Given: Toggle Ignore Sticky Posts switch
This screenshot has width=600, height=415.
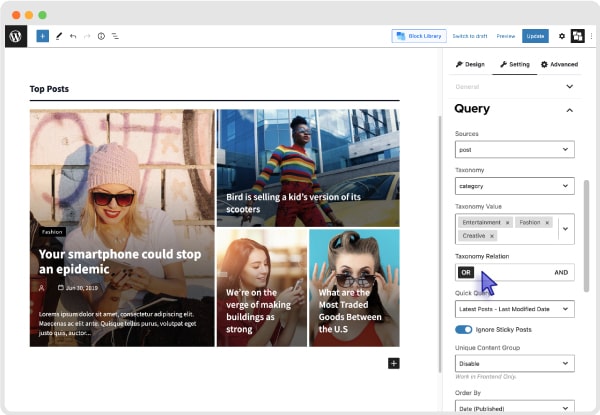Looking at the screenshot, I should pyautogui.click(x=464, y=329).
